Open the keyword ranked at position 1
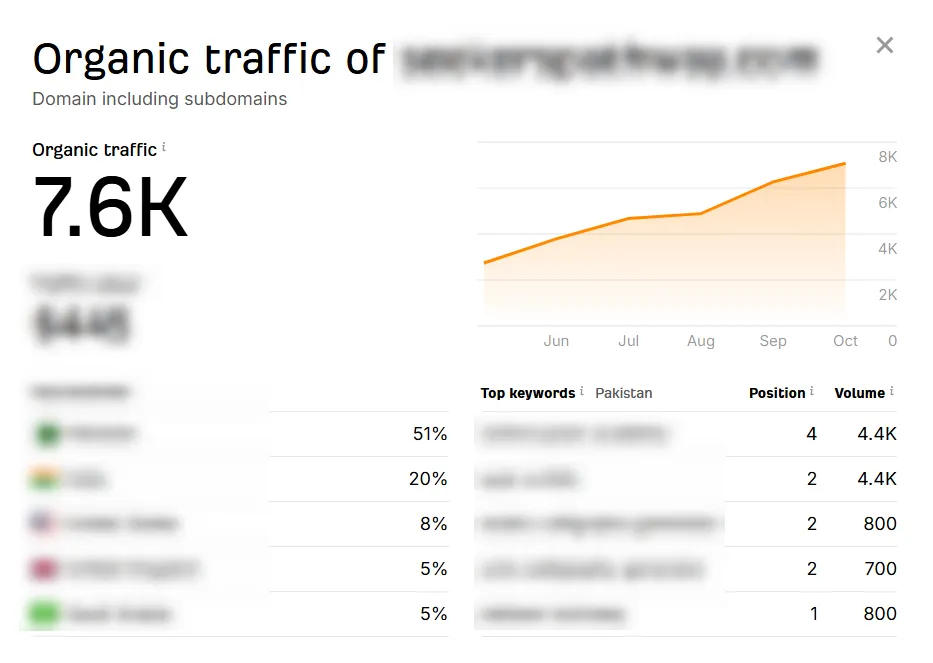 tap(553, 614)
